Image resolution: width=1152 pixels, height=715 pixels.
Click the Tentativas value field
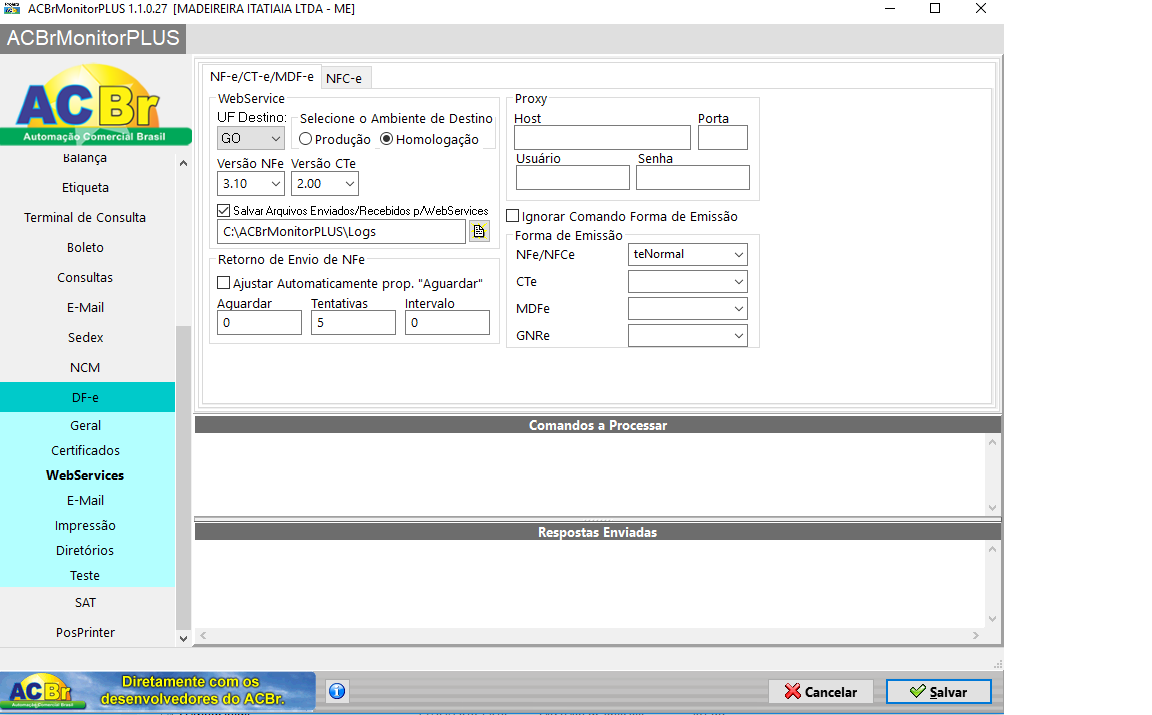pyautogui.click(x=353, y=323)
